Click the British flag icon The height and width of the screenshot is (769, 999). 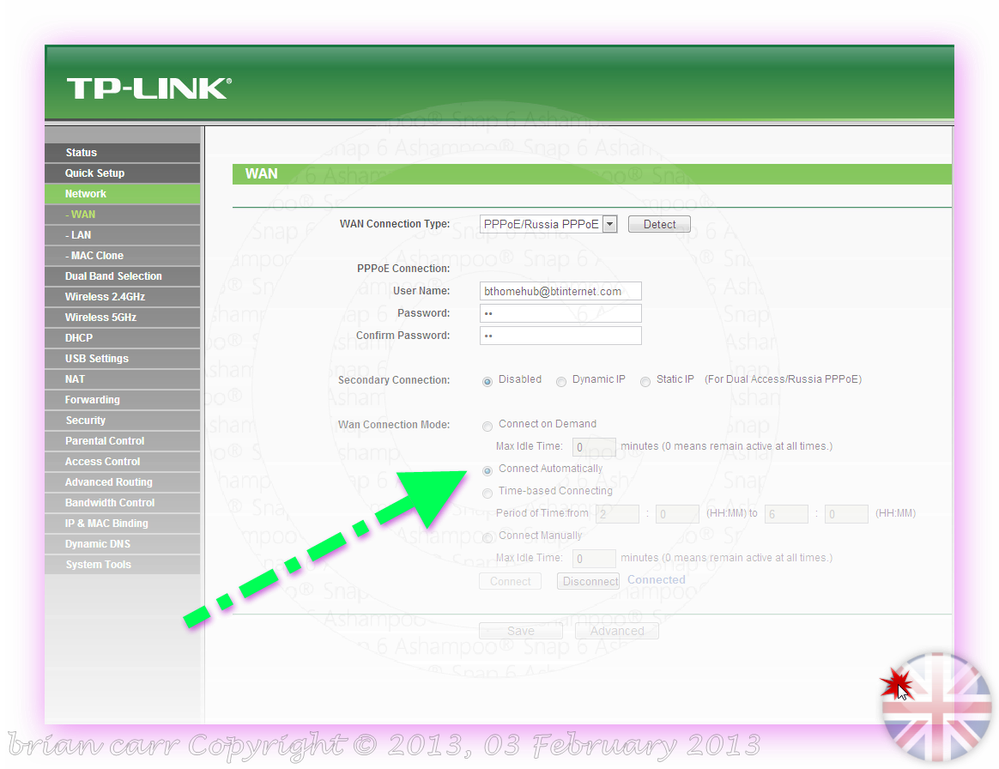coord(937,707)
